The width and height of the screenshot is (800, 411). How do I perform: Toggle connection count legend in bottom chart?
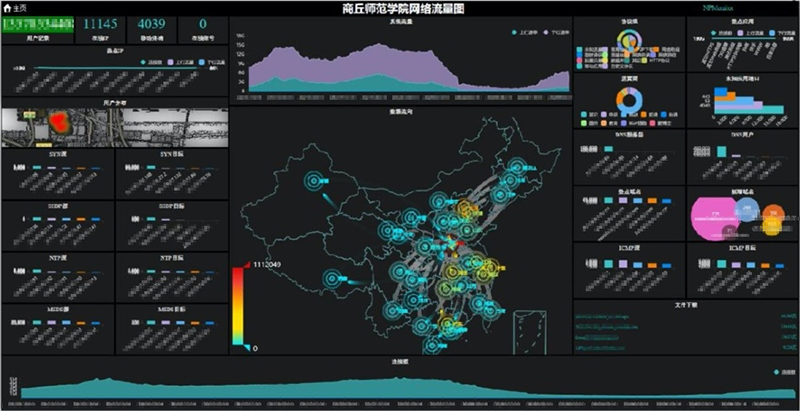click(776, 372)
